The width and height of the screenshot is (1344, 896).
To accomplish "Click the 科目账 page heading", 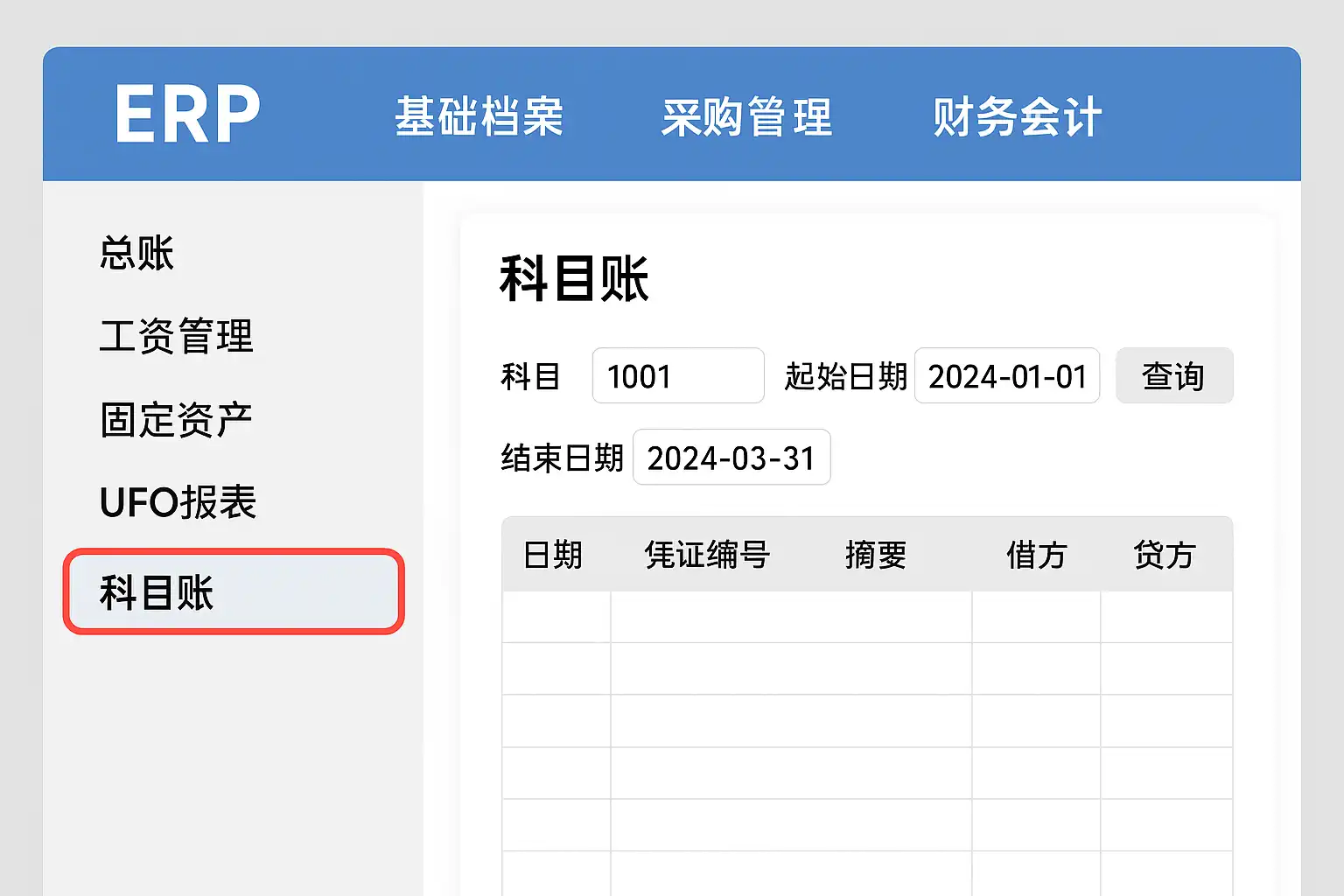I will coord(574,279).
